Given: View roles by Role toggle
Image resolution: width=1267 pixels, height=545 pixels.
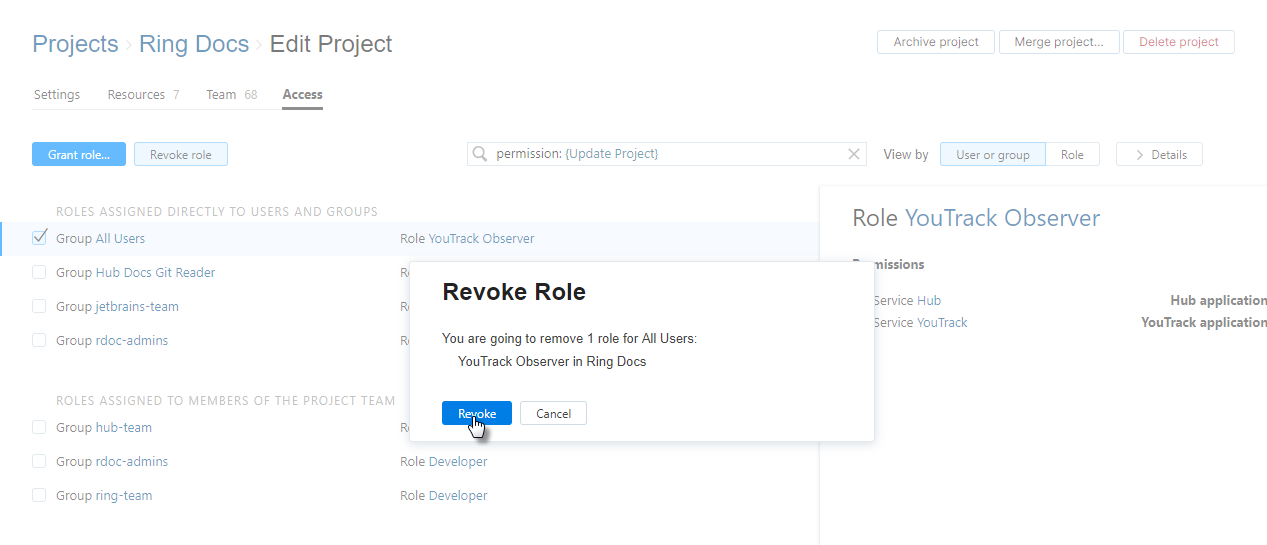Looking at the screenshot, I should point(1072,155).
